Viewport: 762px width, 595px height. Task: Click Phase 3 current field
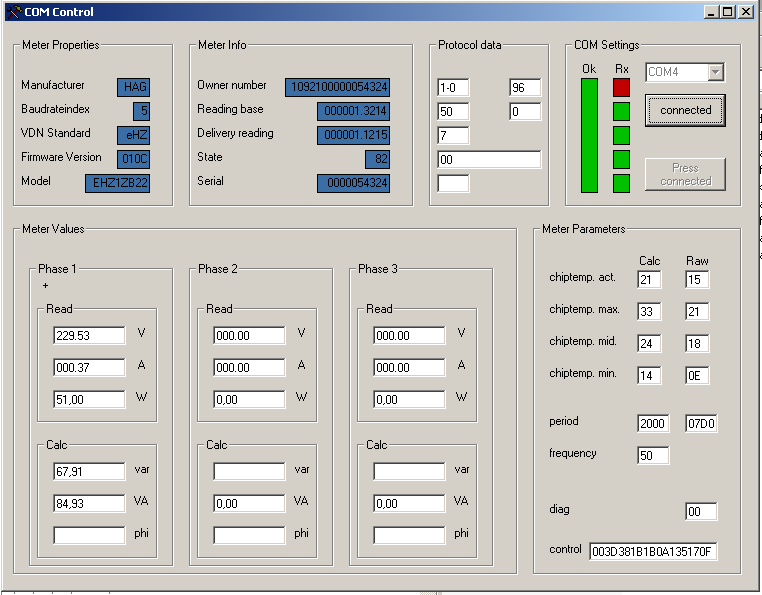click(x=409, y=368)
